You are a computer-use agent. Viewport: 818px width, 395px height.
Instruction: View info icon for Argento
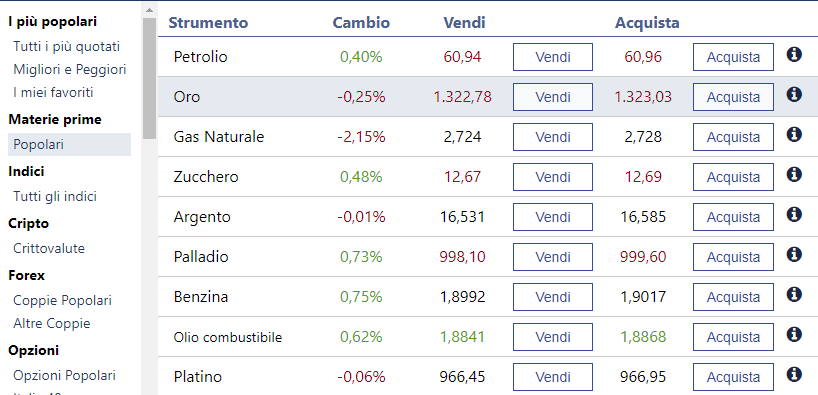793,214
